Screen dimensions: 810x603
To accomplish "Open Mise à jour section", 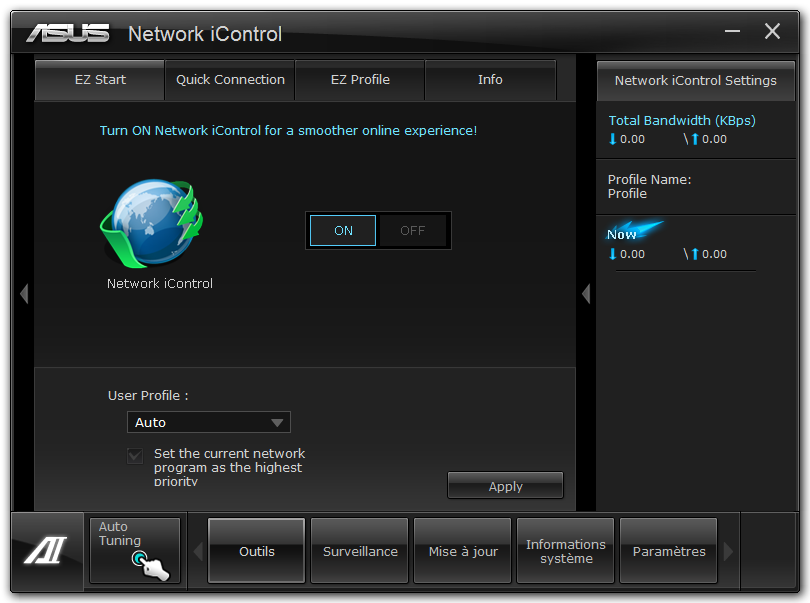I will [463, 551].
